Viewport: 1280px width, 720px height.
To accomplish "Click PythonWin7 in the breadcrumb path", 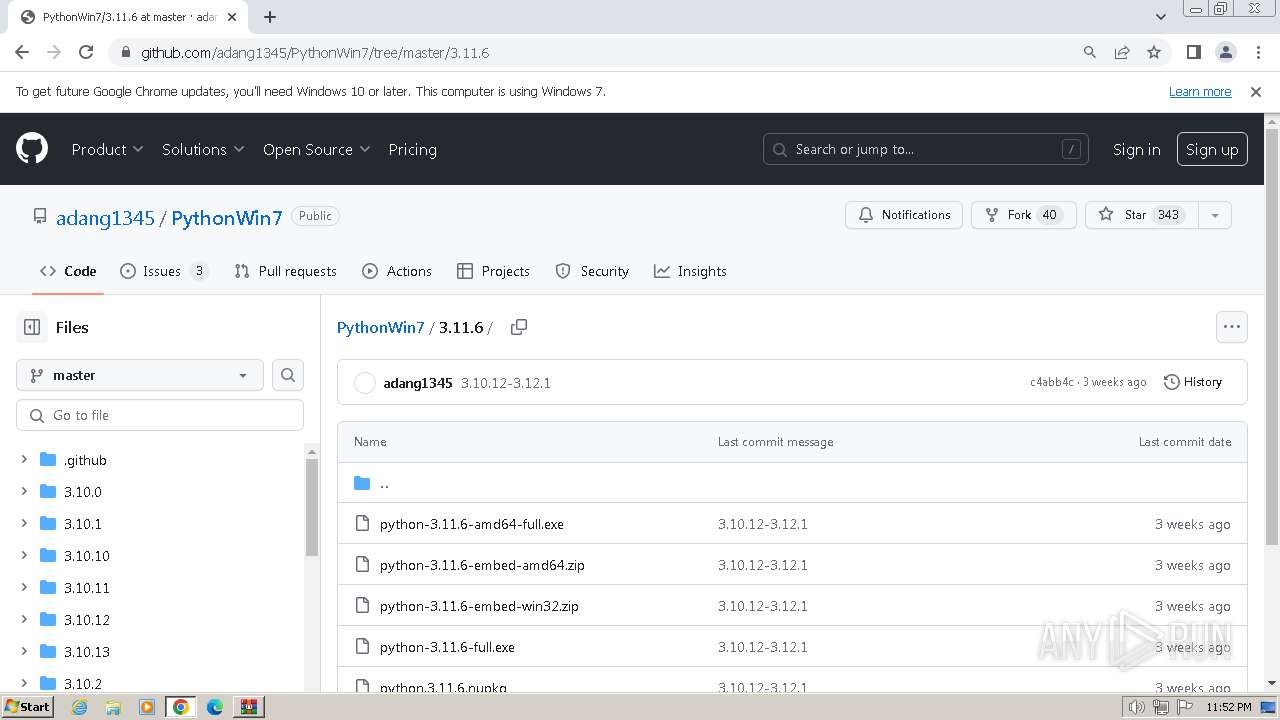I will pyautogui.click(x=380, y=327).
